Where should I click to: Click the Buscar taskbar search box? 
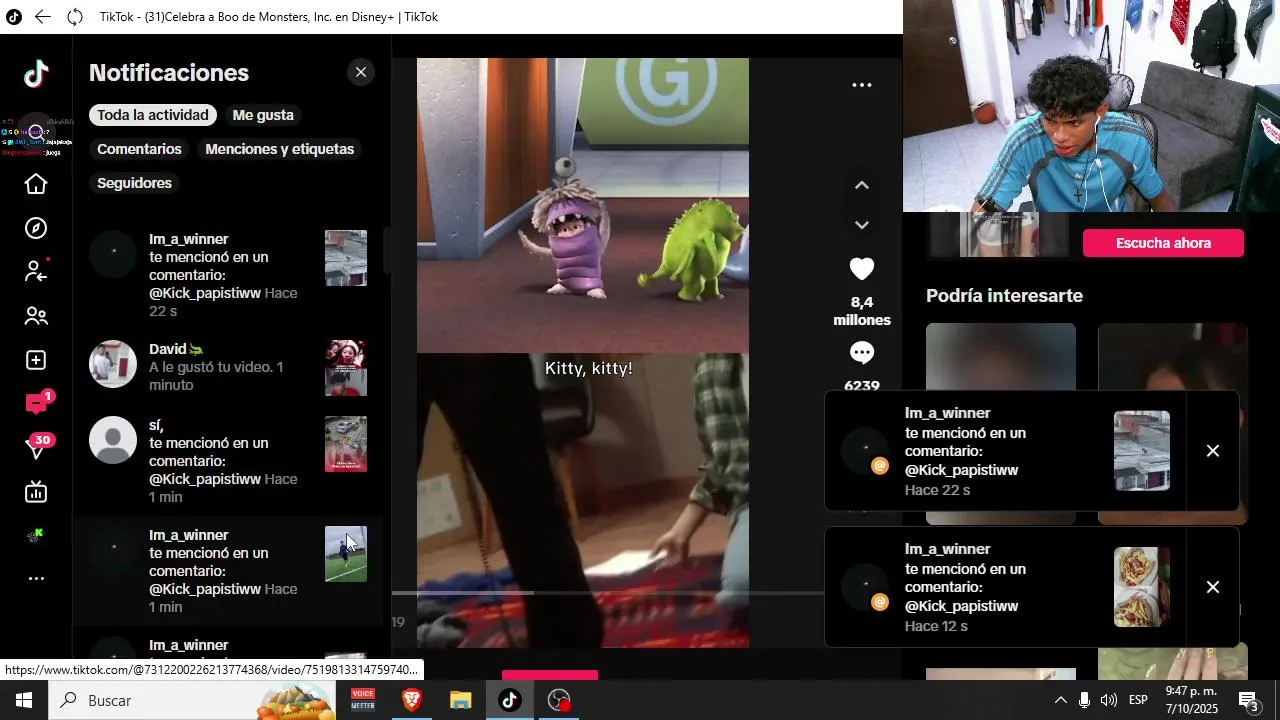pyautogui.click(x=194, y=701)
